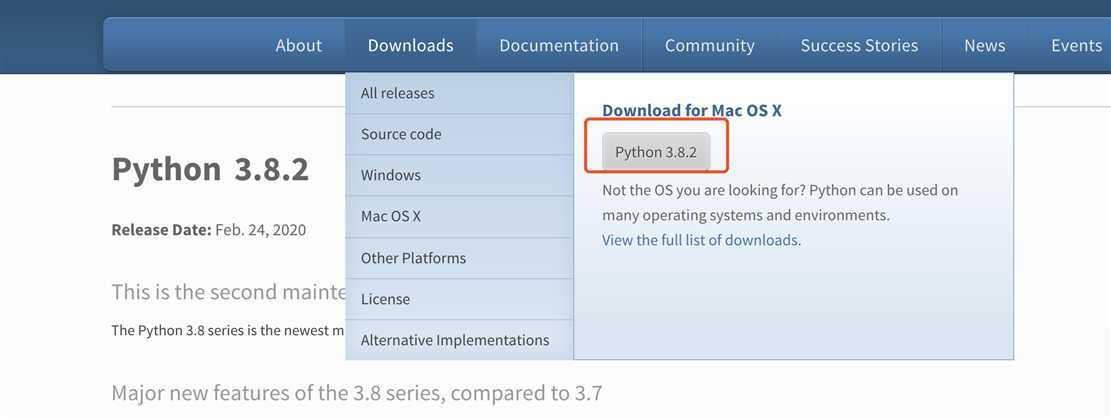Open the News nav menu
The height and width of the screenshot is (419, 1111).
coord(984,45)
